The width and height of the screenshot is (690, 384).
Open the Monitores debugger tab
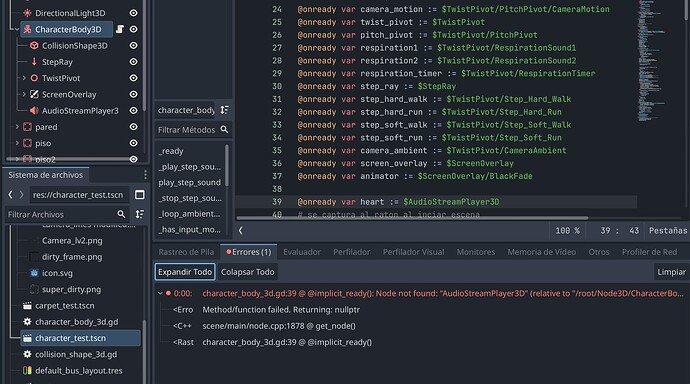pos(476,252)
